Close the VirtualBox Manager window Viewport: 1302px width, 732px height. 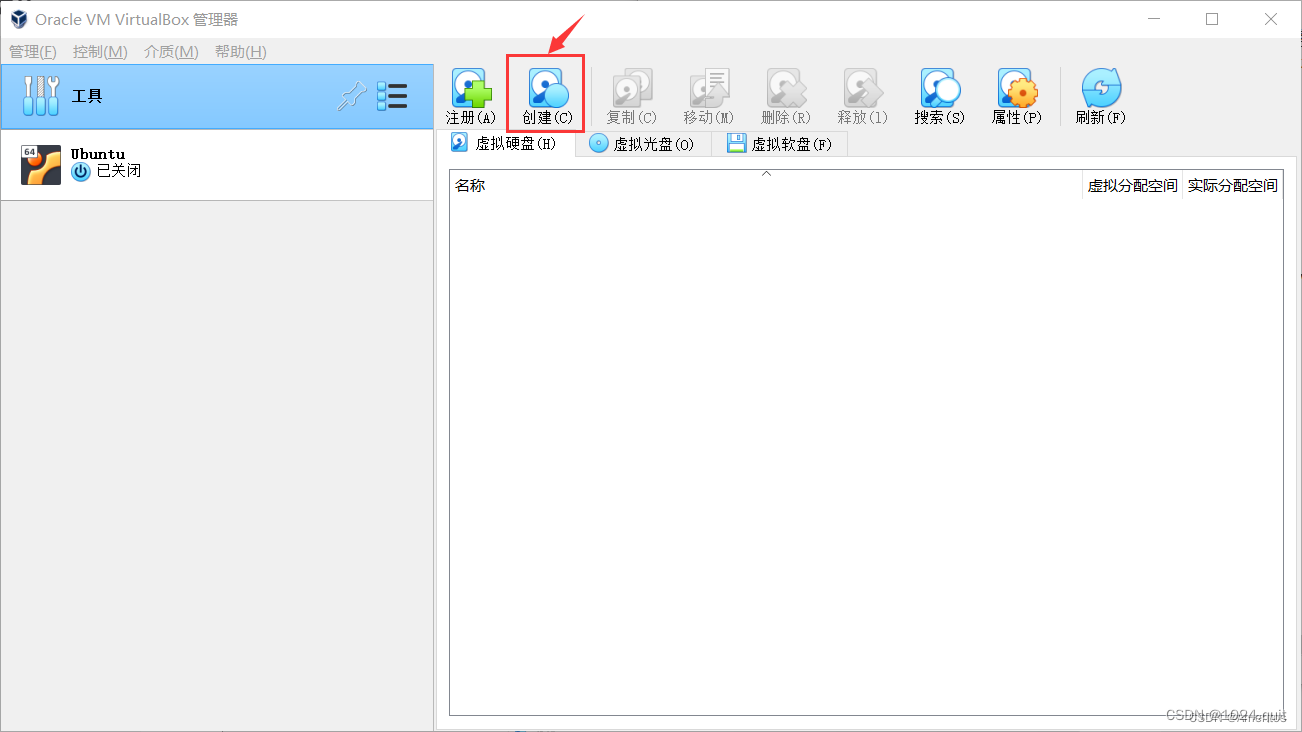1271,19
